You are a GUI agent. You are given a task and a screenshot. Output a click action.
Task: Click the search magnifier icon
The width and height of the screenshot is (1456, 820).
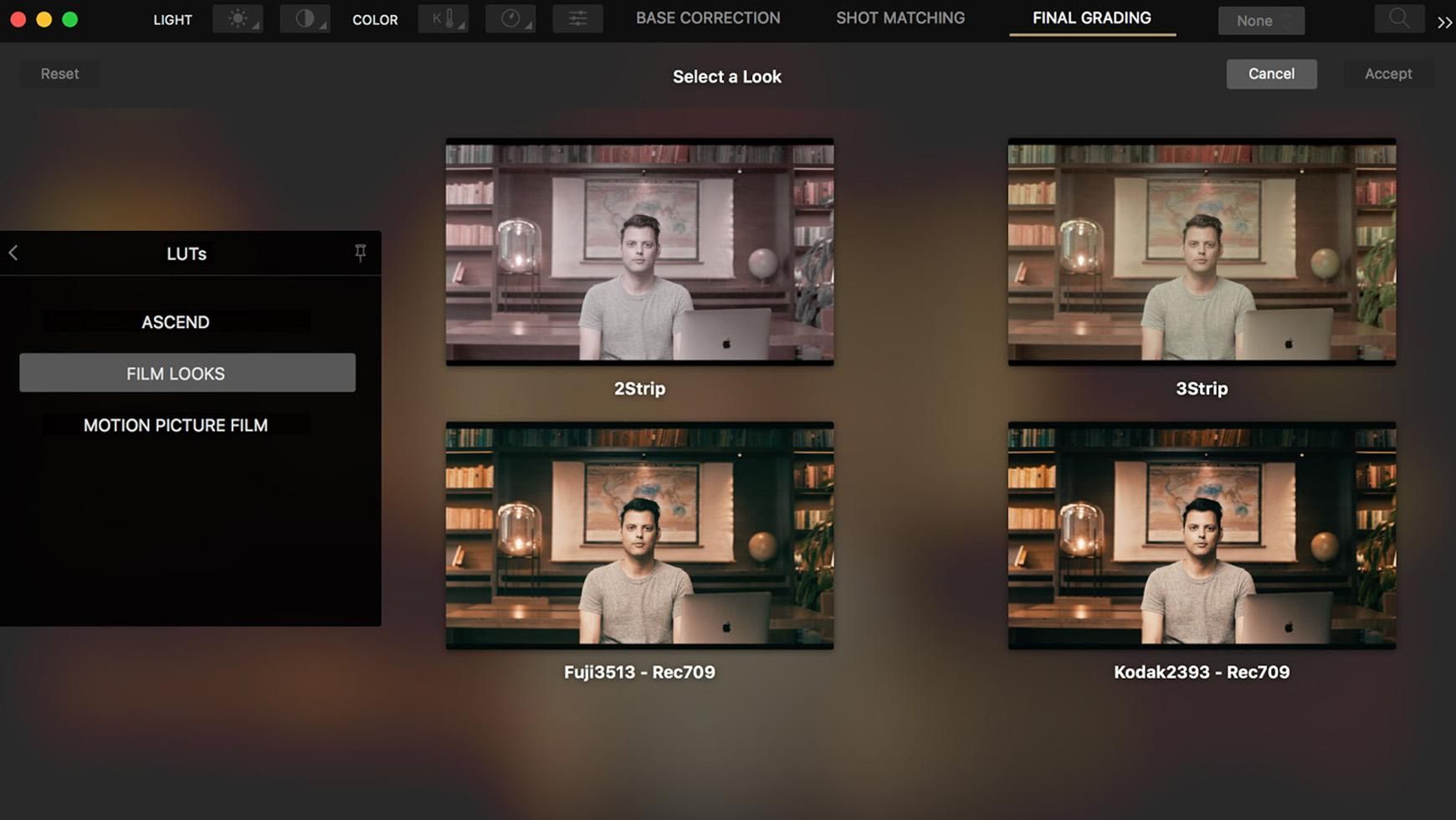(x=1398, y=19)
